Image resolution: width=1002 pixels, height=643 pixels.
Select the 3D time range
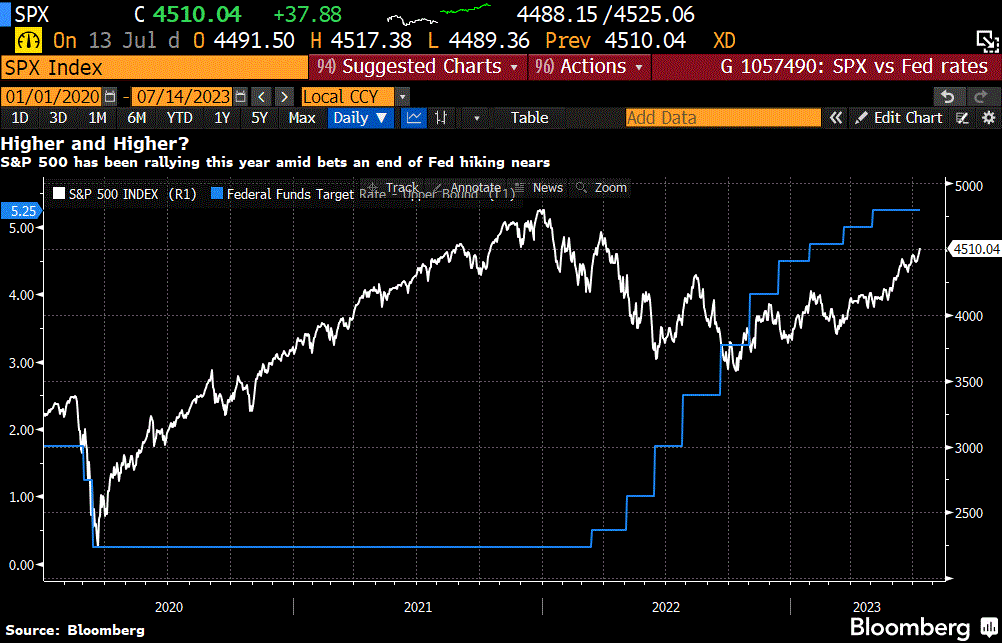tap(58, 118)
